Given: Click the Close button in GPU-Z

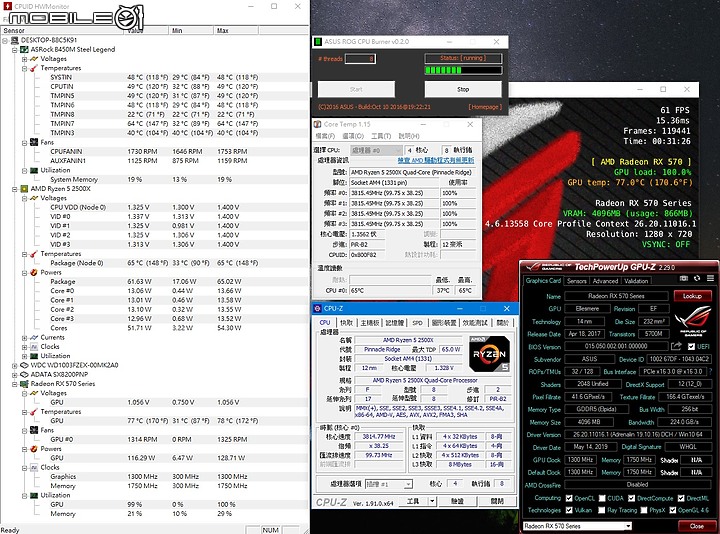Looking at the screenshot, I should pos(696,526).
